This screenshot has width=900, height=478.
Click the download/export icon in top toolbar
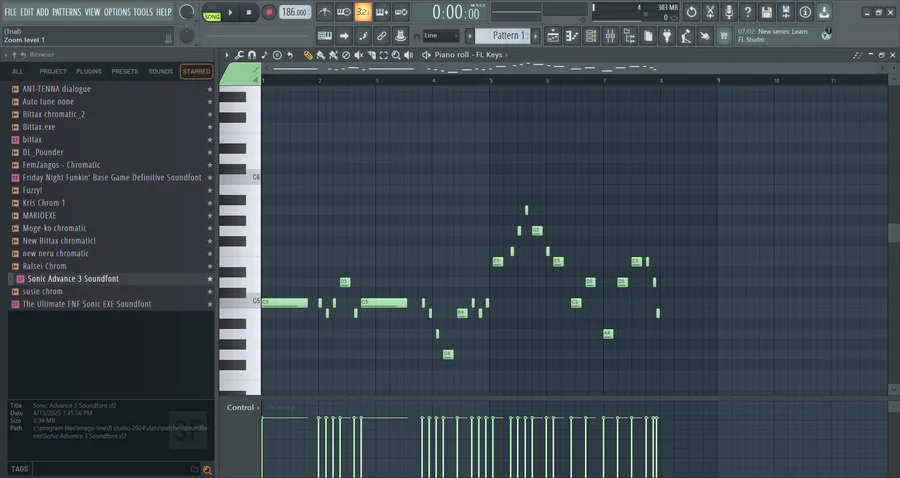pyautogui.click(x=824, y=12)
